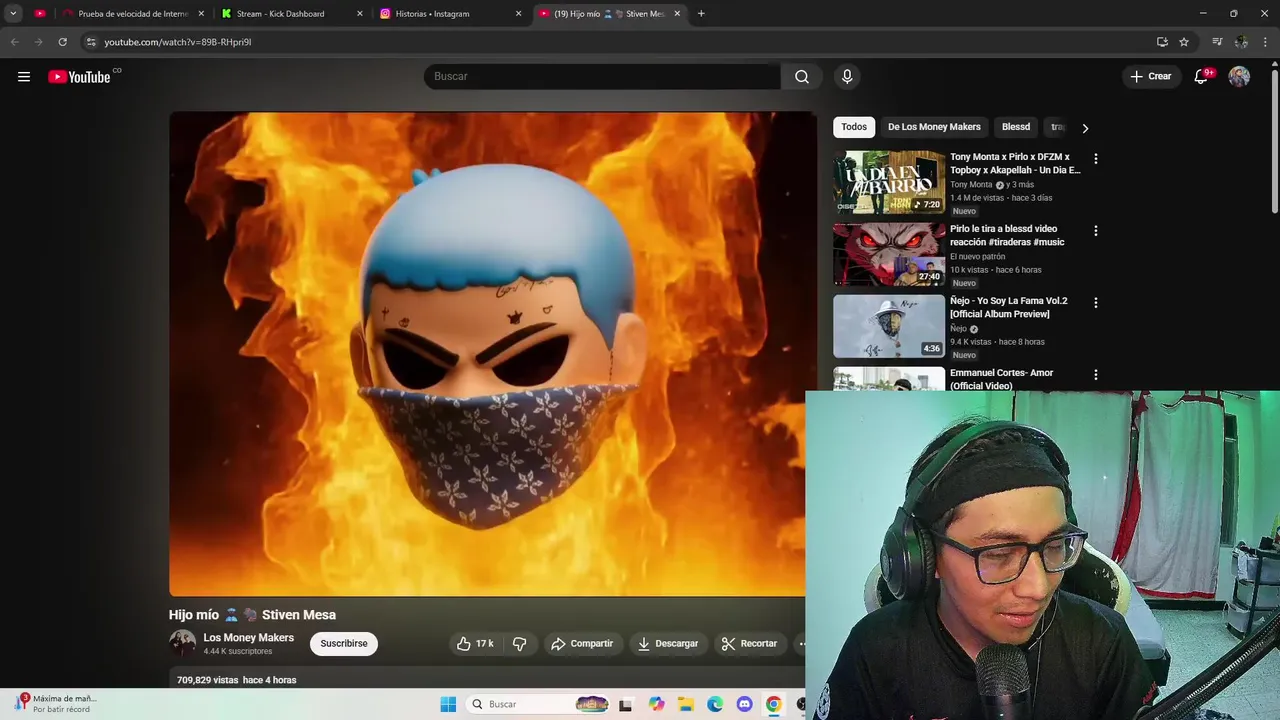Bookmark this page with the star
1280x720 pixels.
click(1184, 42)
